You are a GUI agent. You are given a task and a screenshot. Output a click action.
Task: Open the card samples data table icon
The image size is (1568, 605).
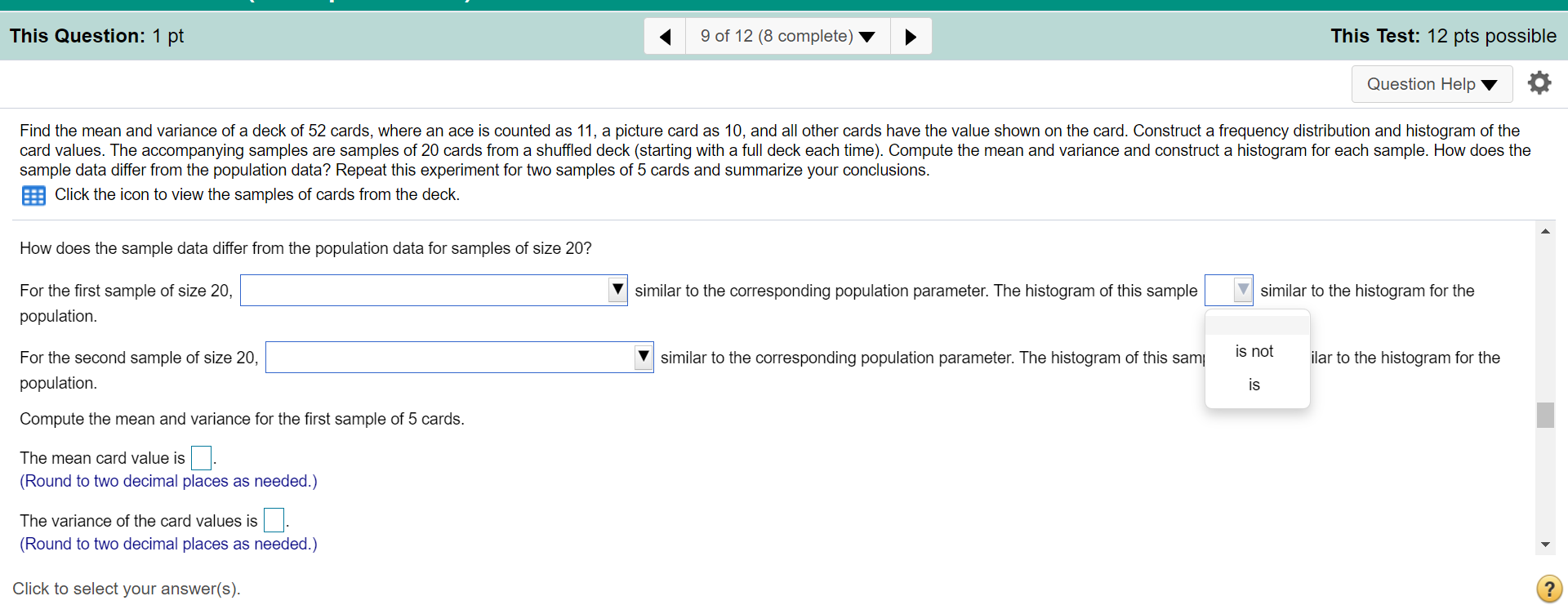(33, 196)
